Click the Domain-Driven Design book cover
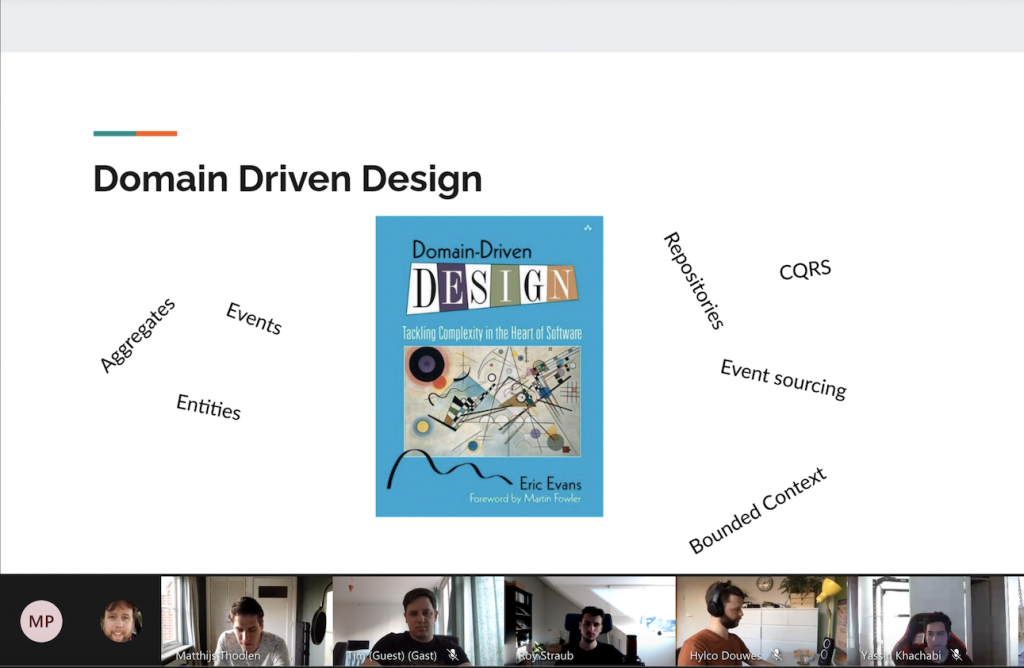The height and width of the screenshot is (668, 1024). pos(489,366)
